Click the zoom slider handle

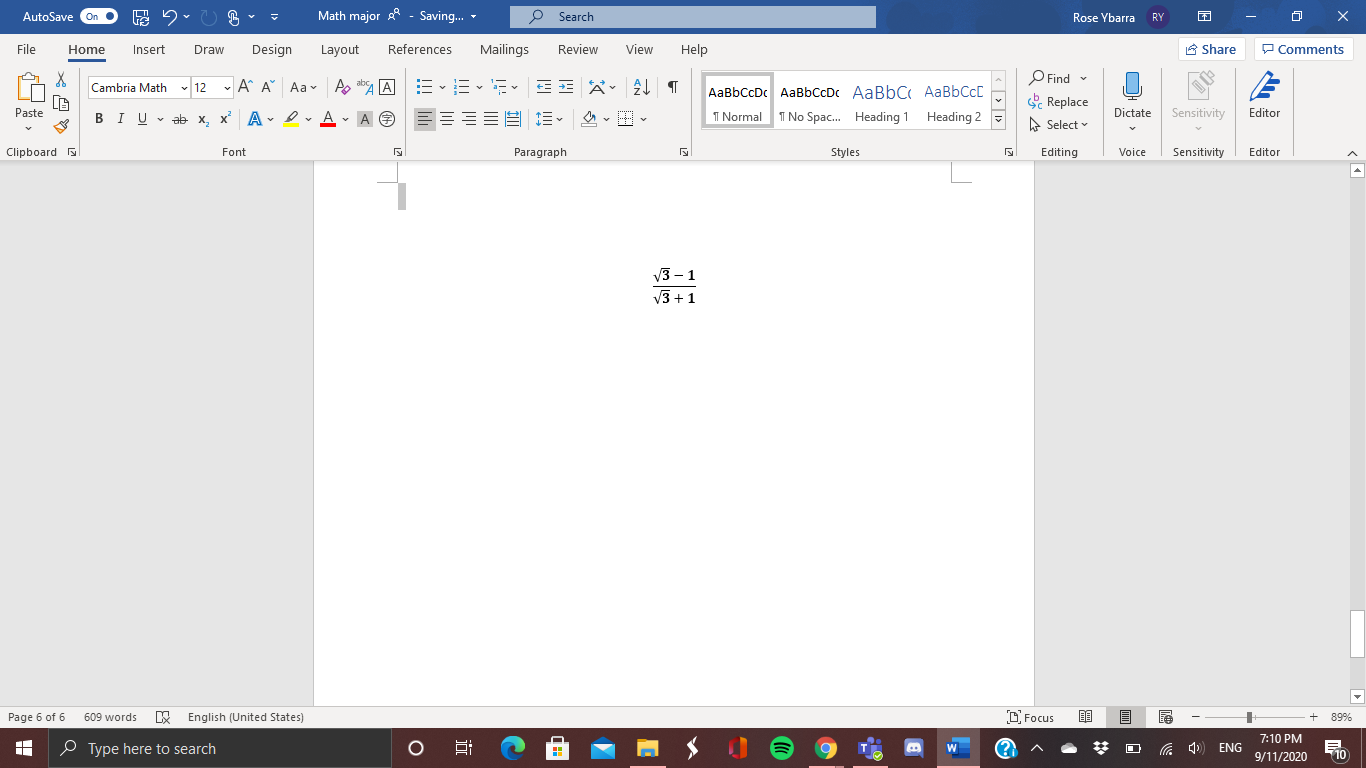tap(1250, 717)
